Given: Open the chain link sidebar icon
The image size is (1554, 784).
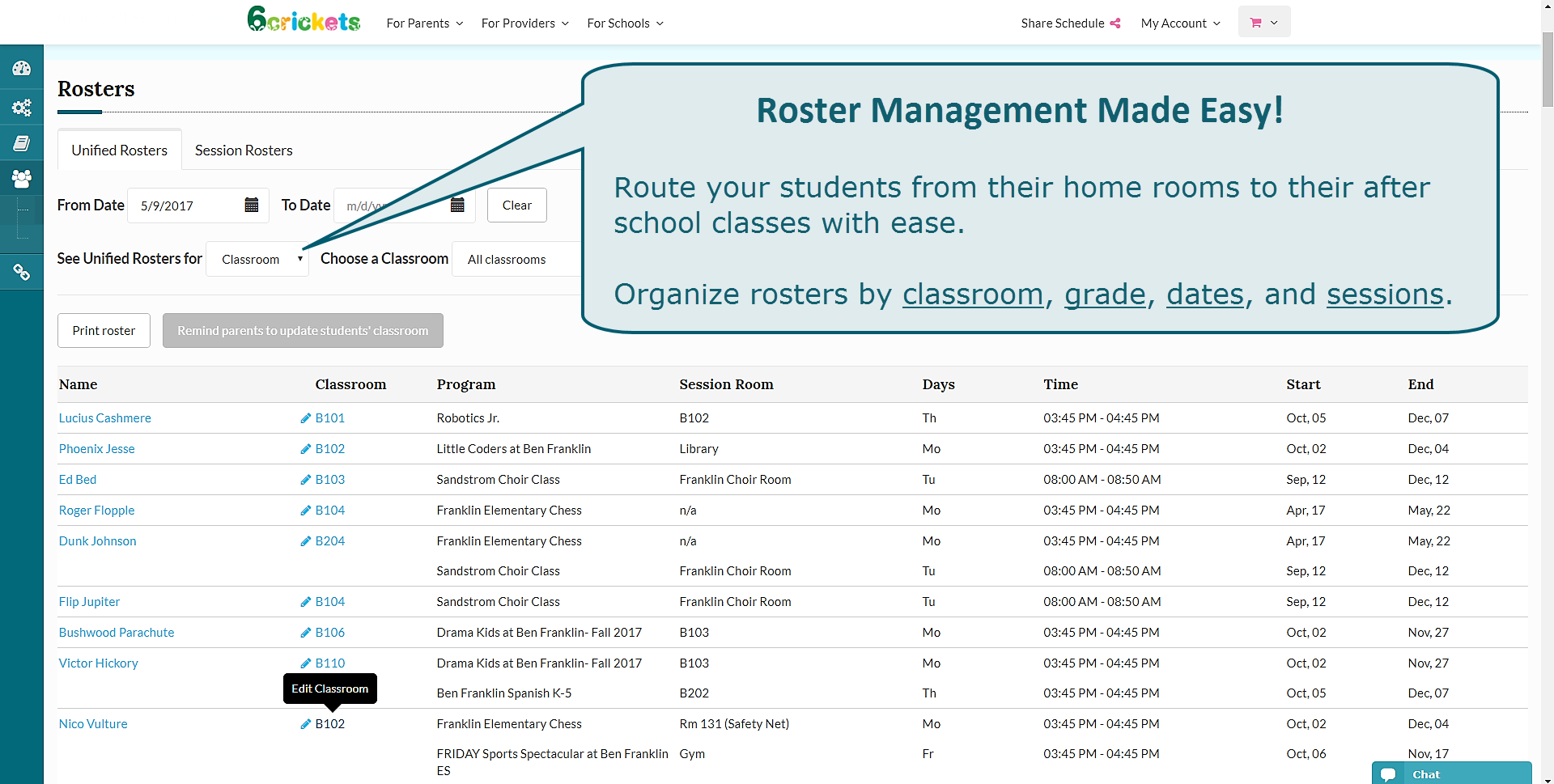Looking at the screenshot, I should [x=22, y=273].
